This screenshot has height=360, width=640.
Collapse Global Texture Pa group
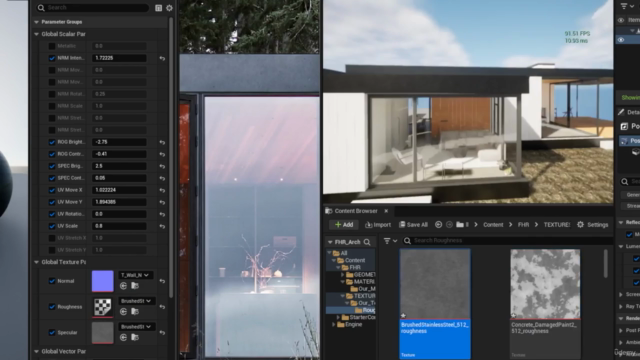click(36, 262)
